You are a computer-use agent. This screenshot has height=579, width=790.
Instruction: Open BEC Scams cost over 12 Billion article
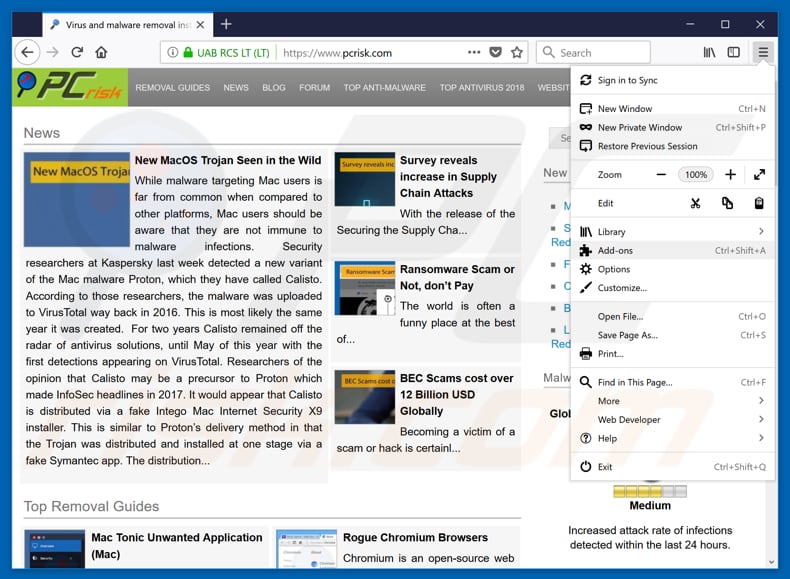pyautogui.click(x=456, y=395)
